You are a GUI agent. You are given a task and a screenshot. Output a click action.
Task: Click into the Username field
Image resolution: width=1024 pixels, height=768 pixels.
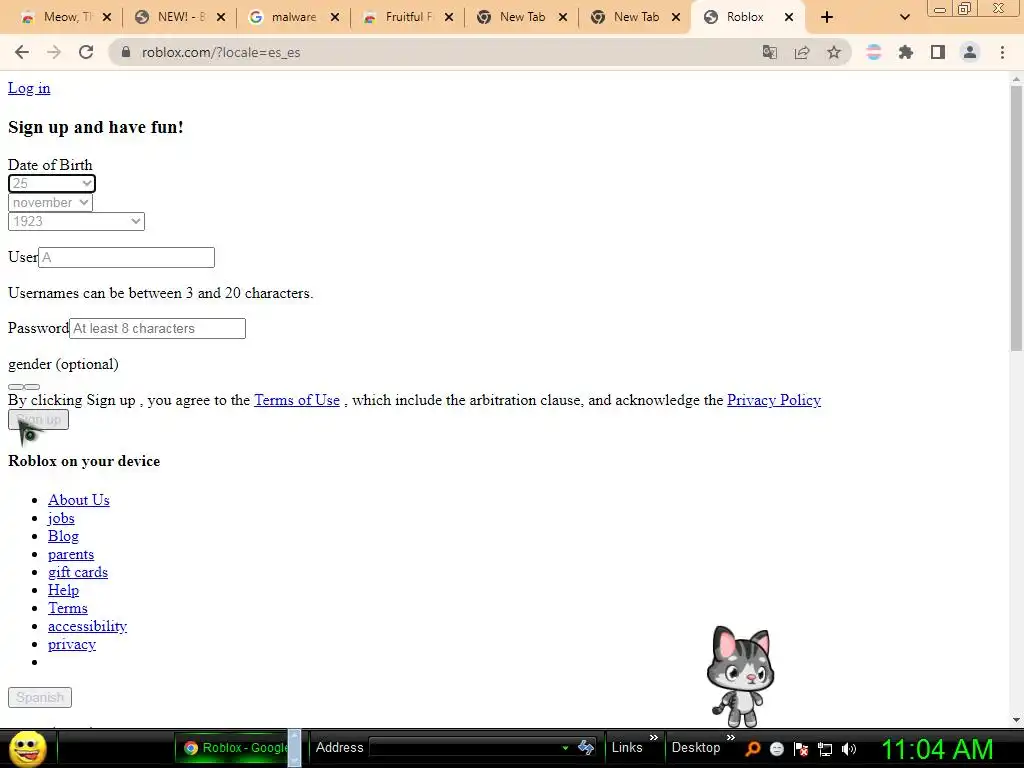point(127,257)
